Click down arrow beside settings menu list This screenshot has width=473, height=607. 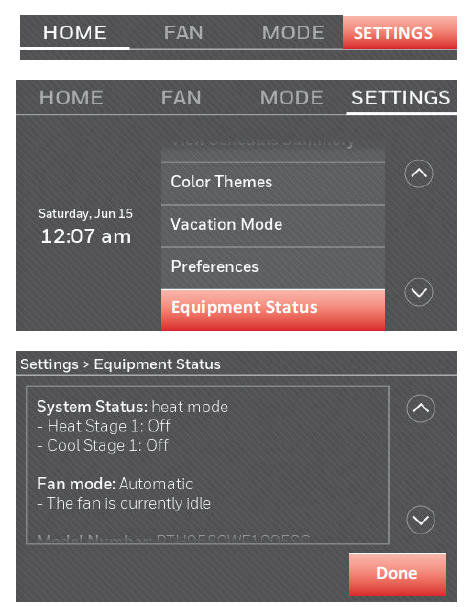[419, 292]
